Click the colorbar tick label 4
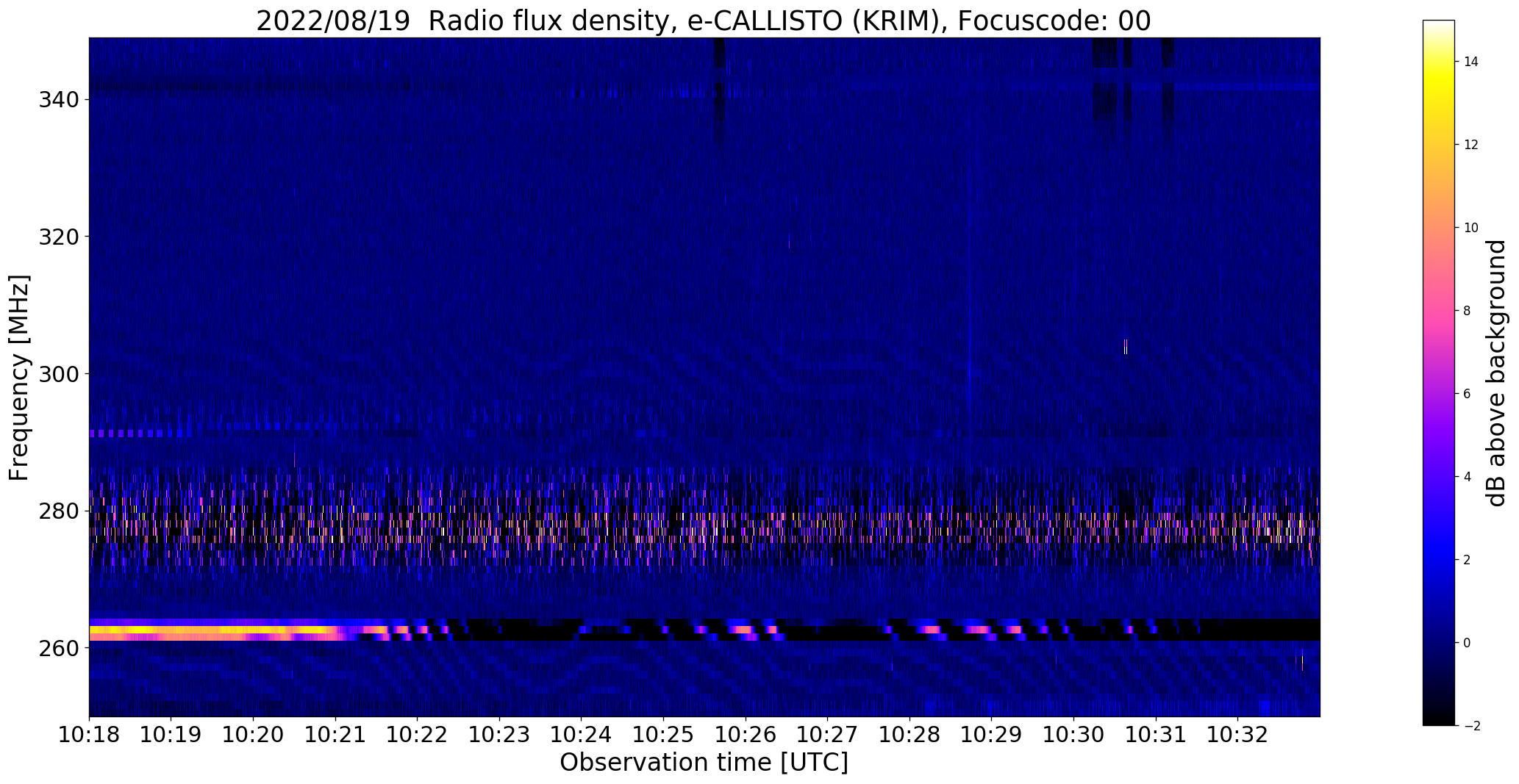 (1468, 477)
